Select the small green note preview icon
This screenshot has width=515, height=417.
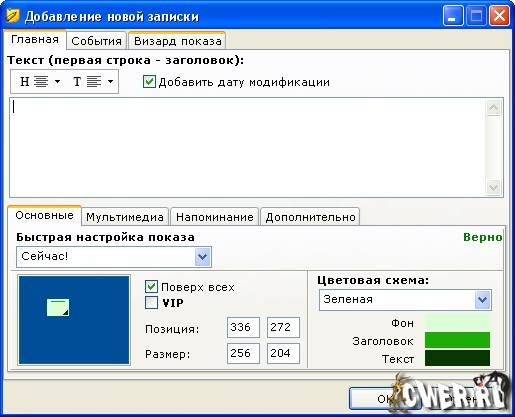(58, 307)
